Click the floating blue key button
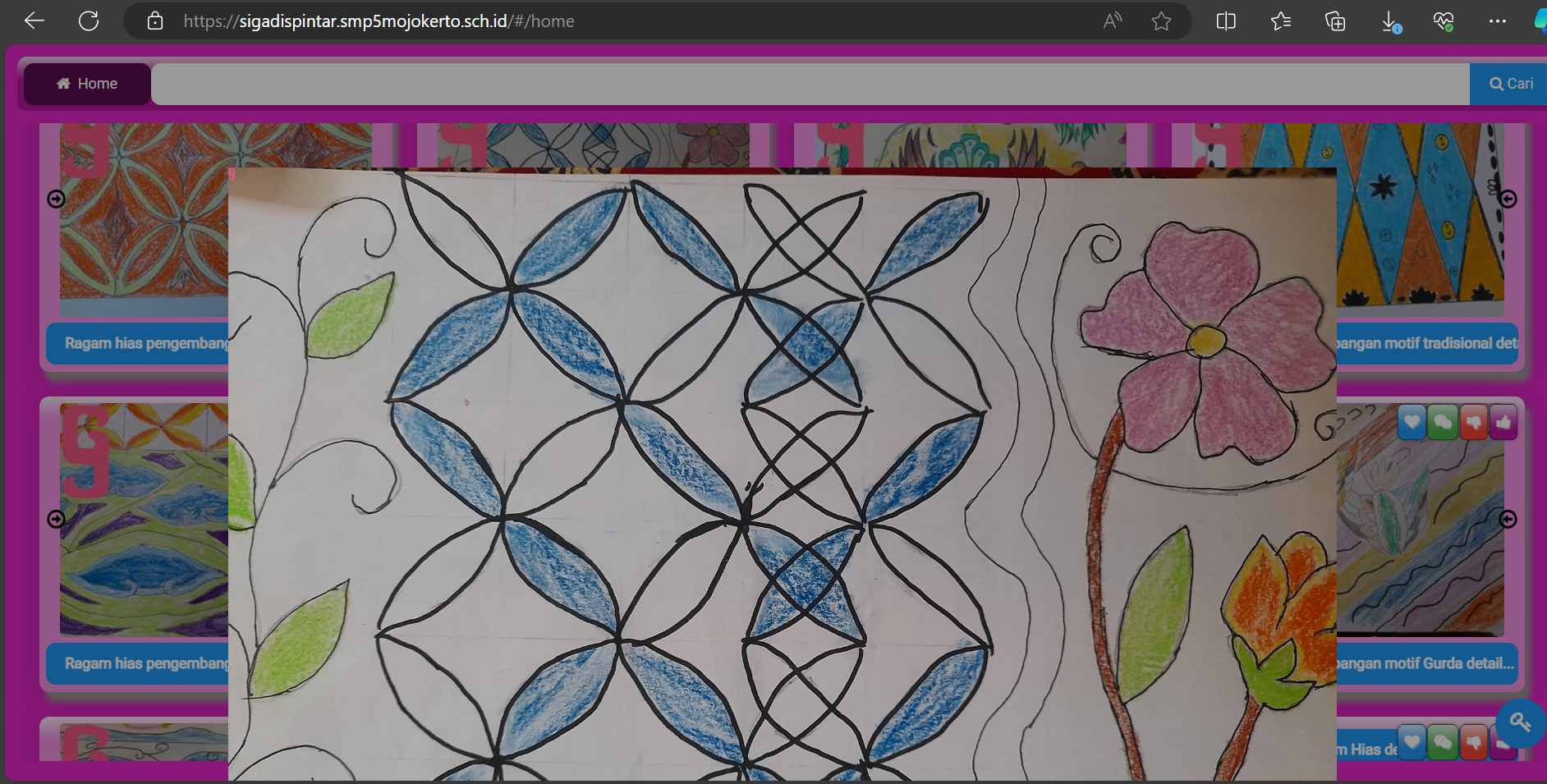 pyautogui.click(x=1521, y=723)
